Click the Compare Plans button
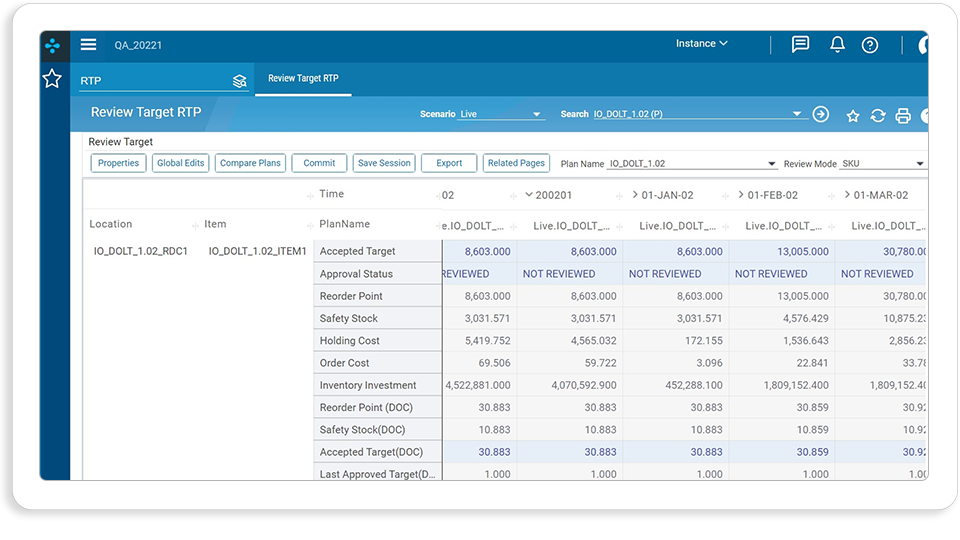The width and height of the screenshot is (960, 540). [250, 163]
